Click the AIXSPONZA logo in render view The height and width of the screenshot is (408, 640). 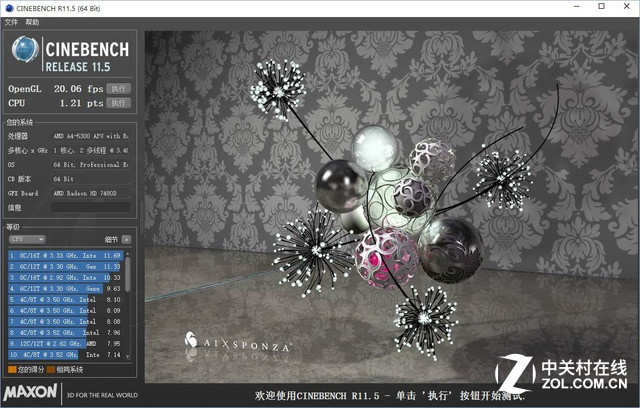[238, 345]
